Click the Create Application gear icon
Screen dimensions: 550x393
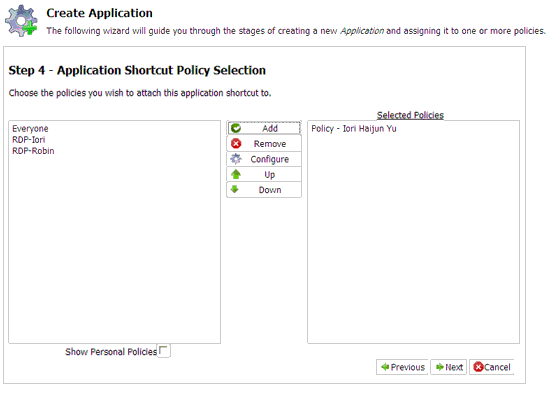coord(21,21)
